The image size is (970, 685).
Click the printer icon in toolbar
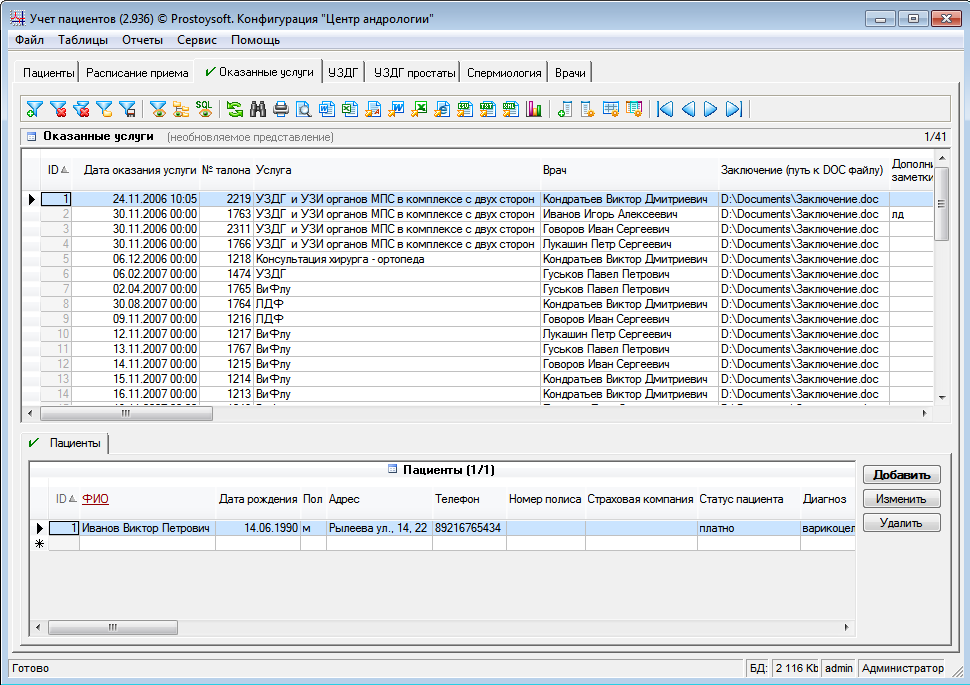click(x=281, y=109)
